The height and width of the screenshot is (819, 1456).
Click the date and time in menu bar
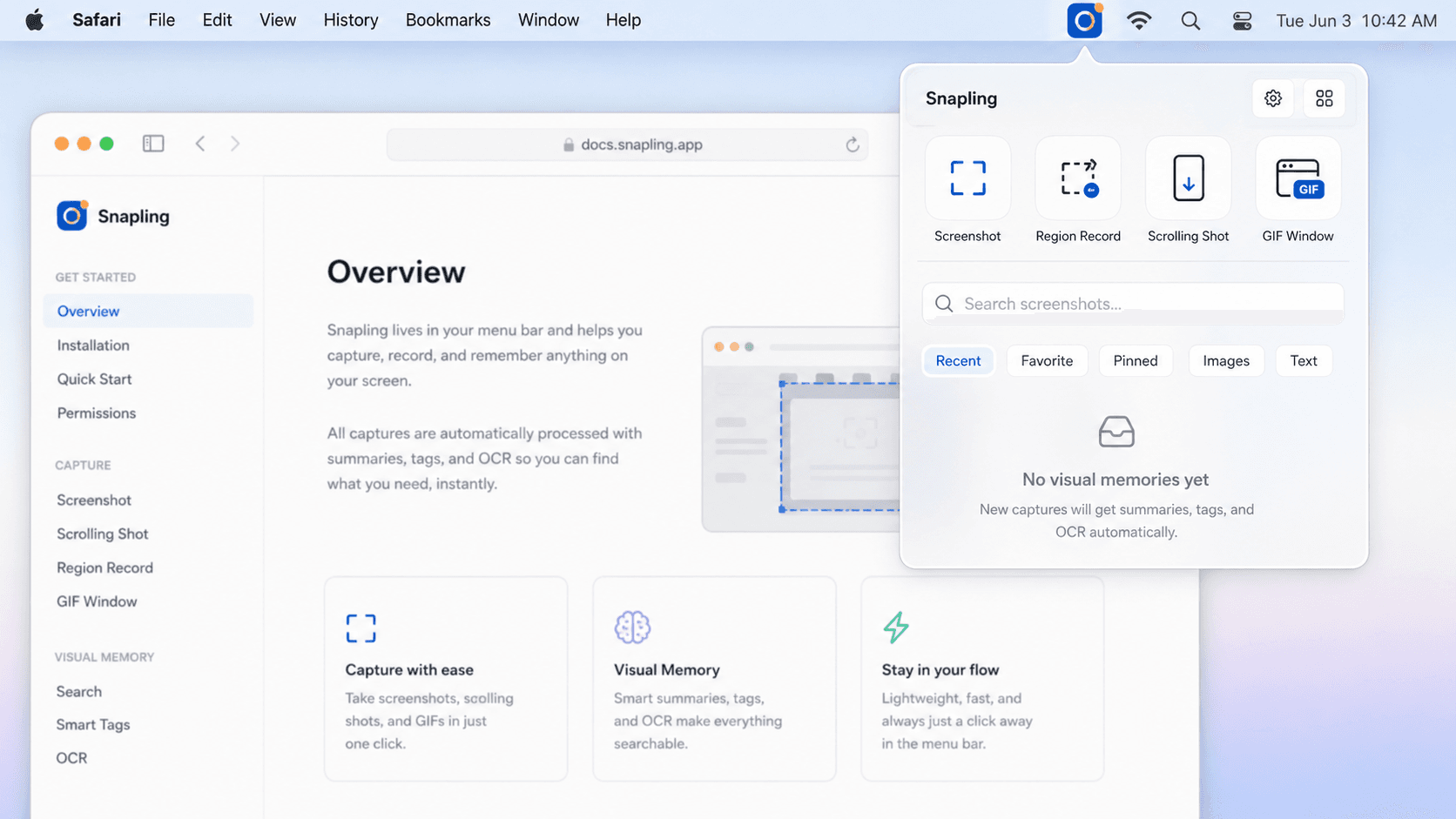[x=1357, y=20]
